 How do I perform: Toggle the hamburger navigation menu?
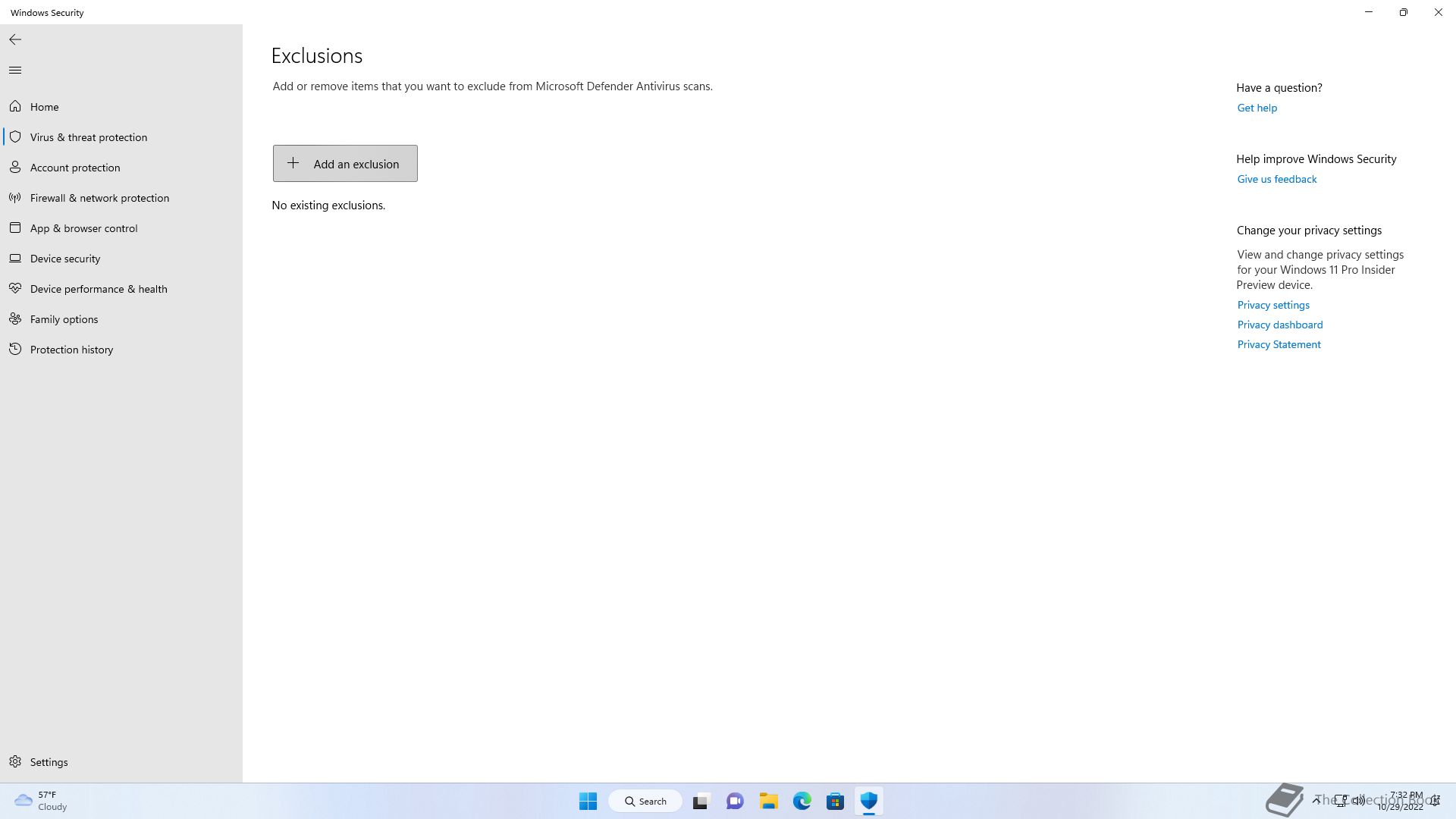tap(15, 70)
